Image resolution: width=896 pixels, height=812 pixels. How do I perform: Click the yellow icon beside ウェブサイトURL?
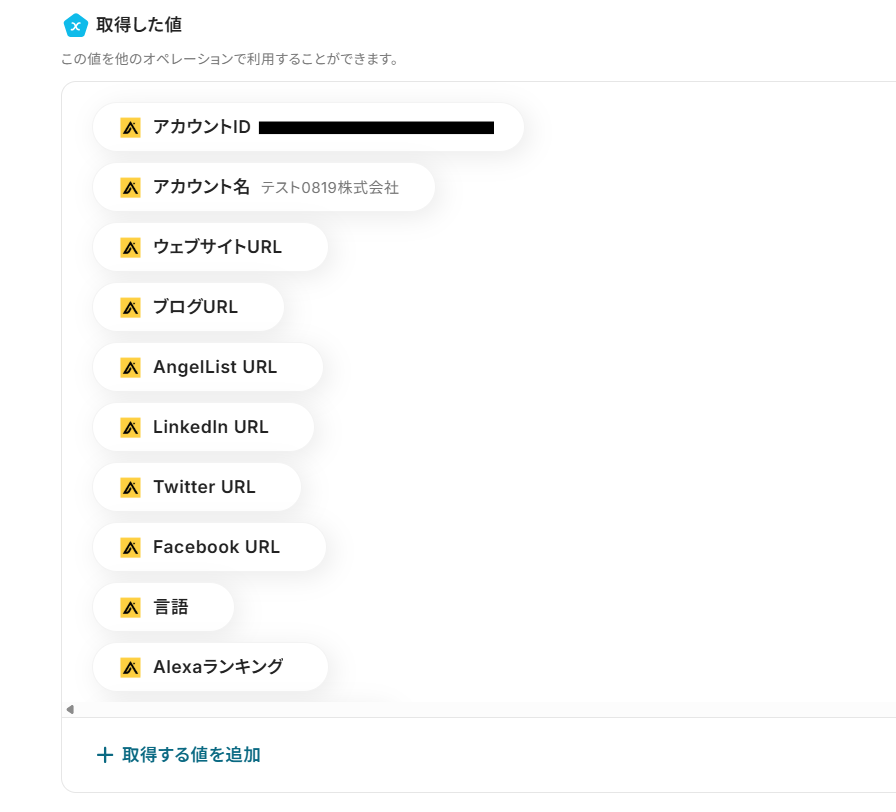(x=130, y=247)
